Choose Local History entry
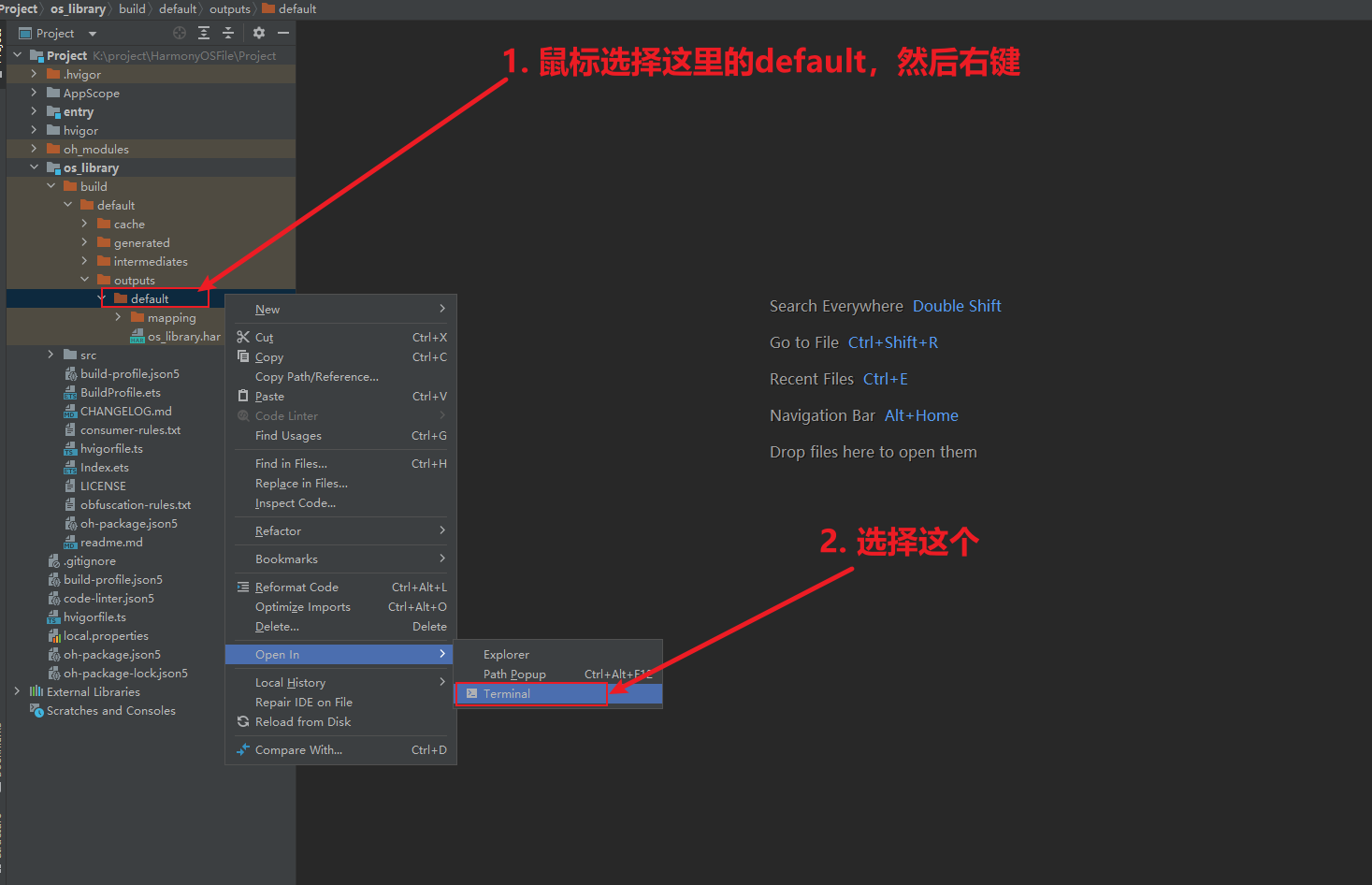The height and width of the screenshot is (885, 1372). coord(340,682)
